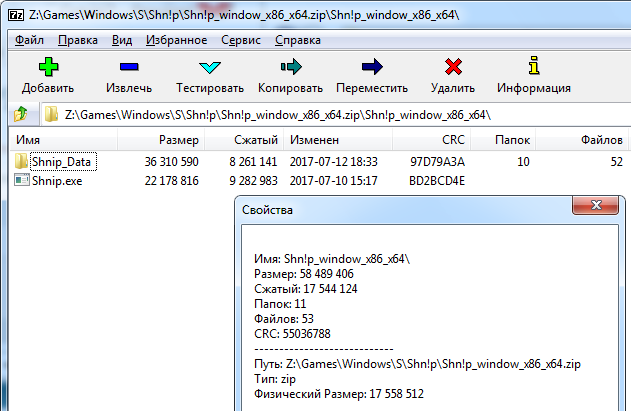The image size is (631, 411).
Task: Open the Избранное menu
Action: [x=176, y=40]
